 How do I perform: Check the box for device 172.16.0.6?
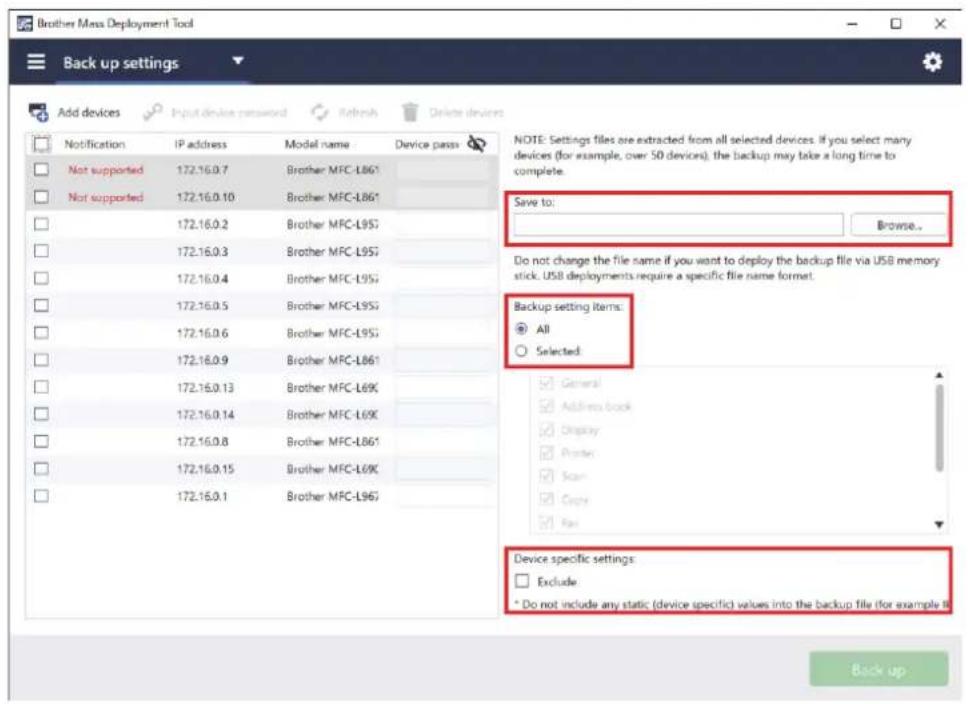click(41, 332)
